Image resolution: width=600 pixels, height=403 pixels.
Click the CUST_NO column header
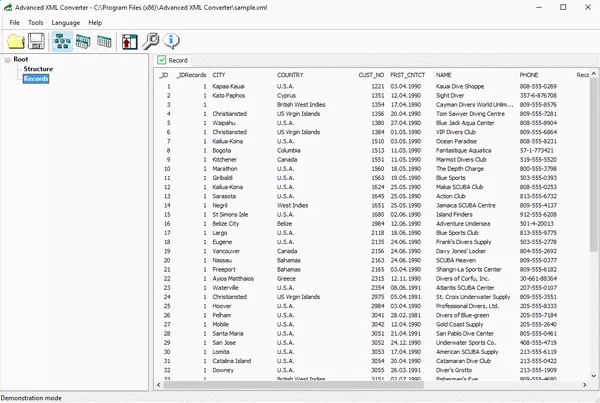click(371, 75)
